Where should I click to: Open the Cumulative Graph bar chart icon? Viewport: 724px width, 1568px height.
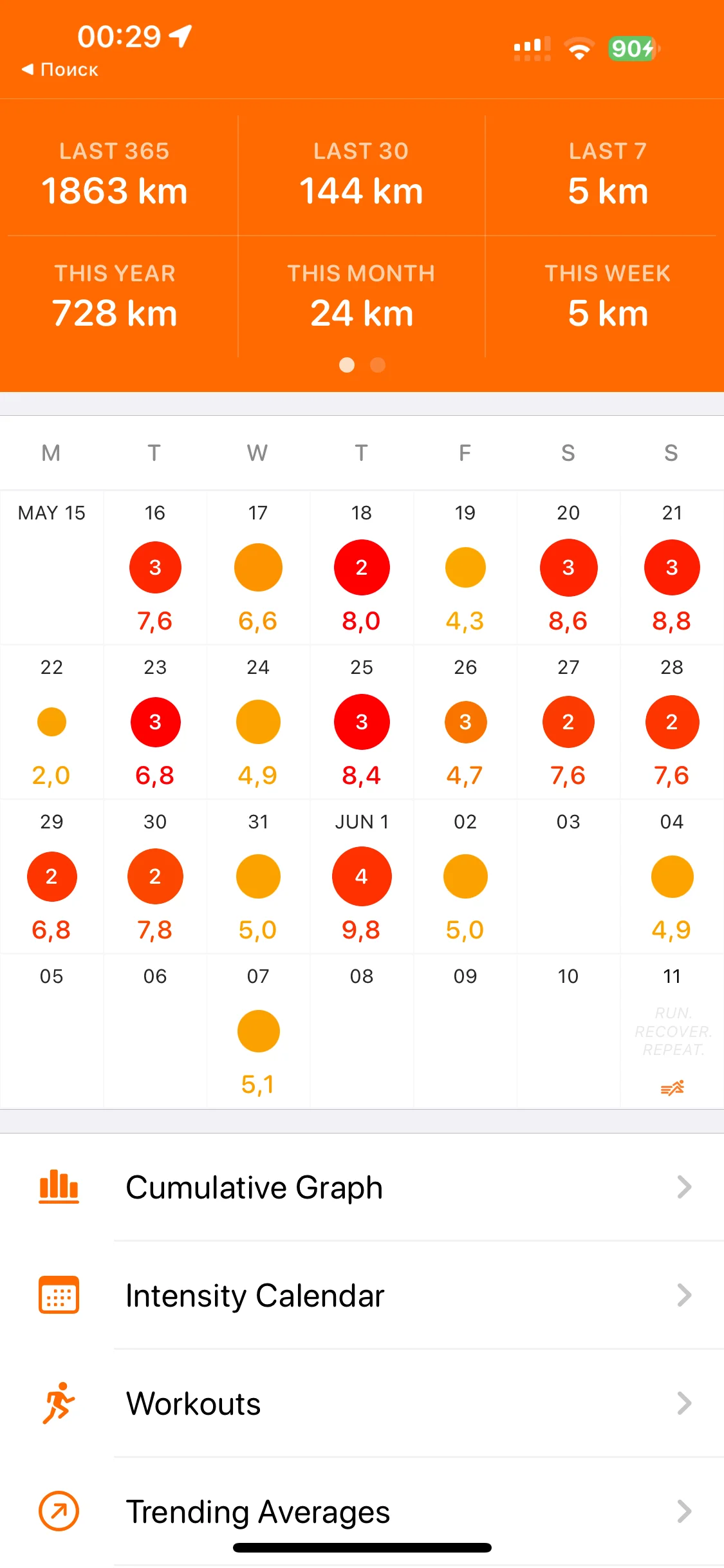[x=59, y=1187]
